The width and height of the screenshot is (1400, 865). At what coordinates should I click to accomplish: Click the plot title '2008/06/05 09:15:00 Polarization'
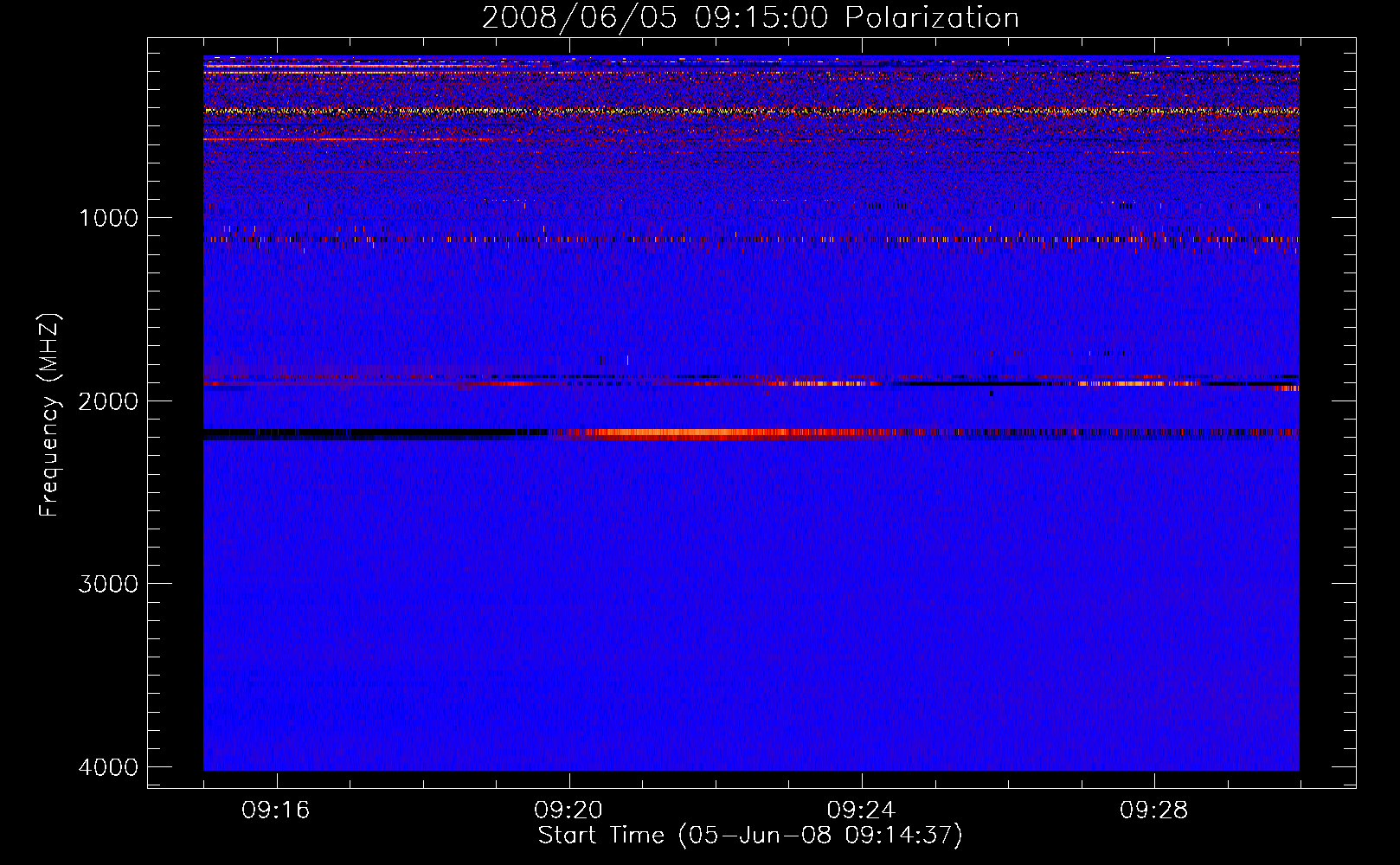pyautogui.click(x=750, y=17)
